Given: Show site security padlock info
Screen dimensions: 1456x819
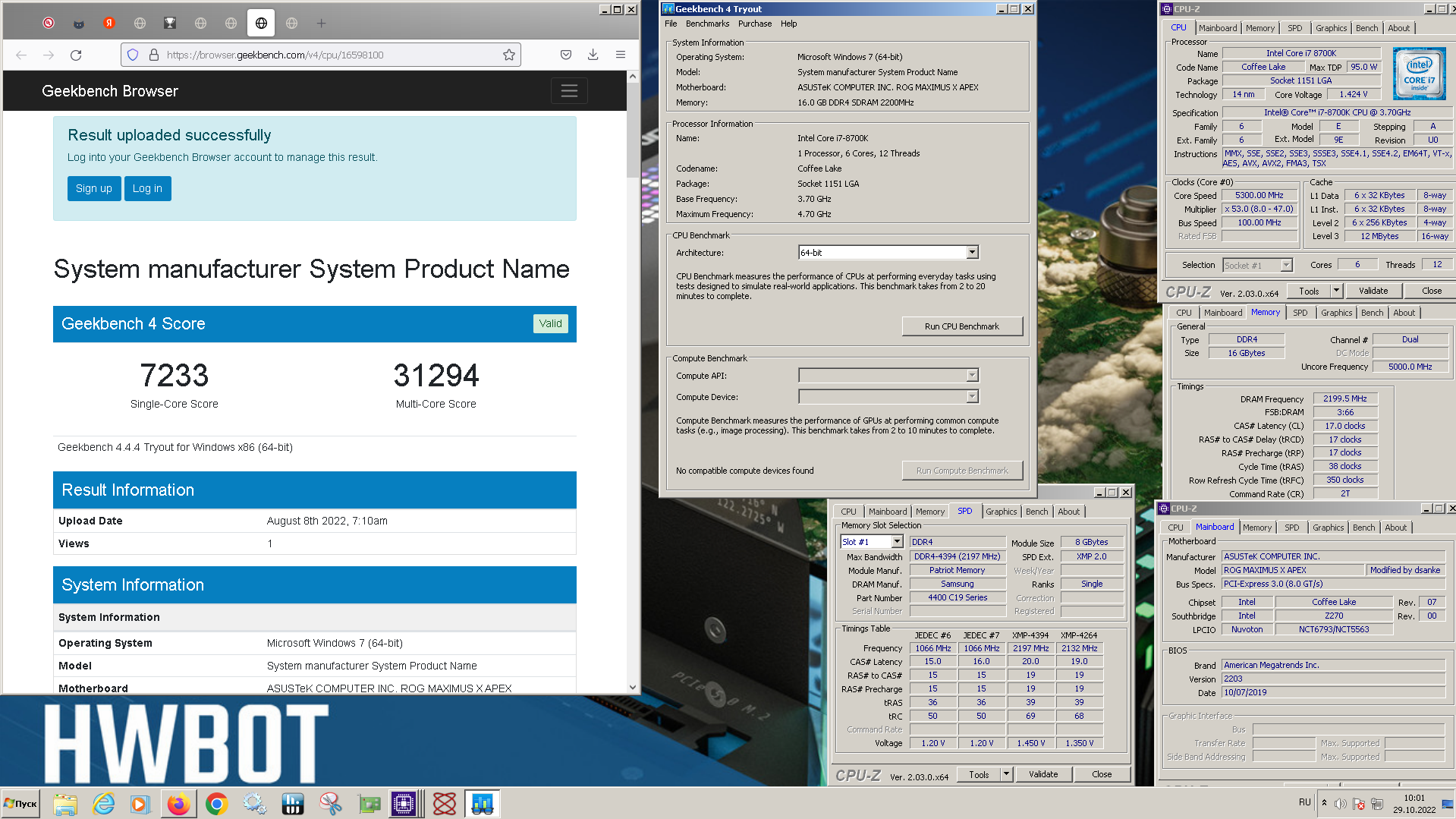Looking at the screenshot, I should (x=154, y=55).
